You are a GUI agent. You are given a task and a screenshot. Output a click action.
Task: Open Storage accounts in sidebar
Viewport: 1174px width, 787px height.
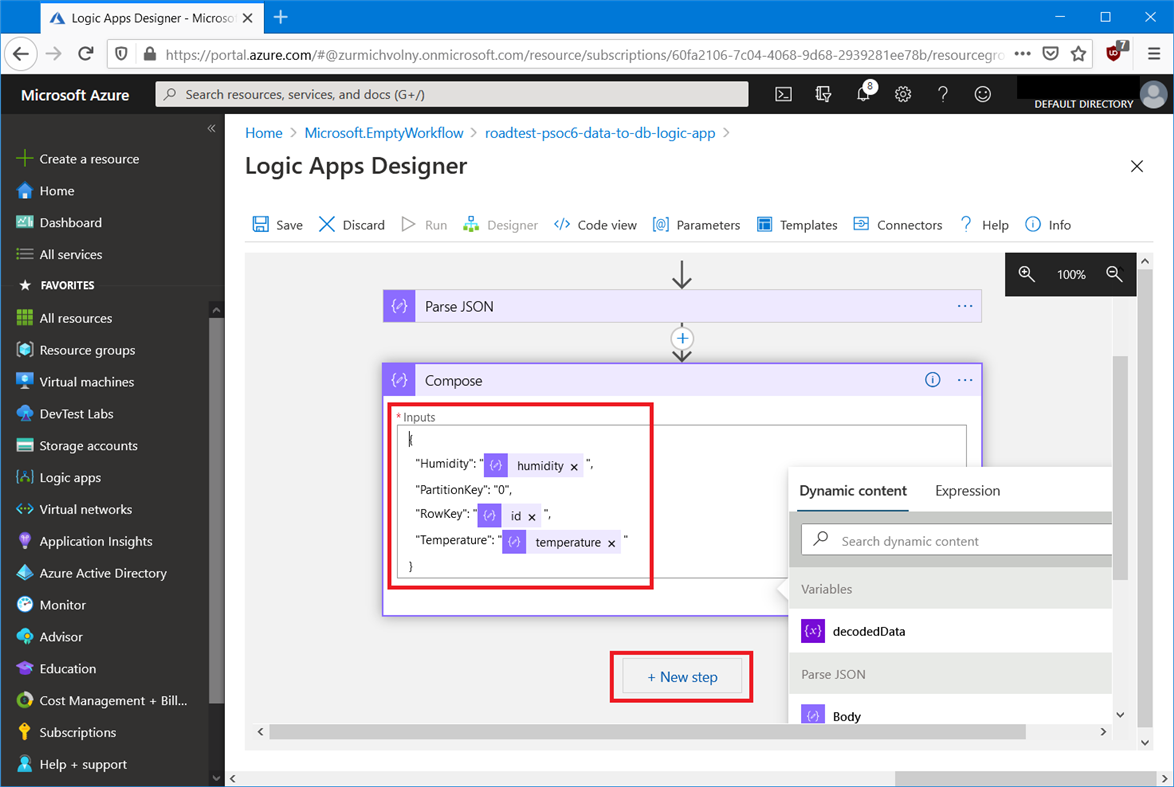click(88, 446)
